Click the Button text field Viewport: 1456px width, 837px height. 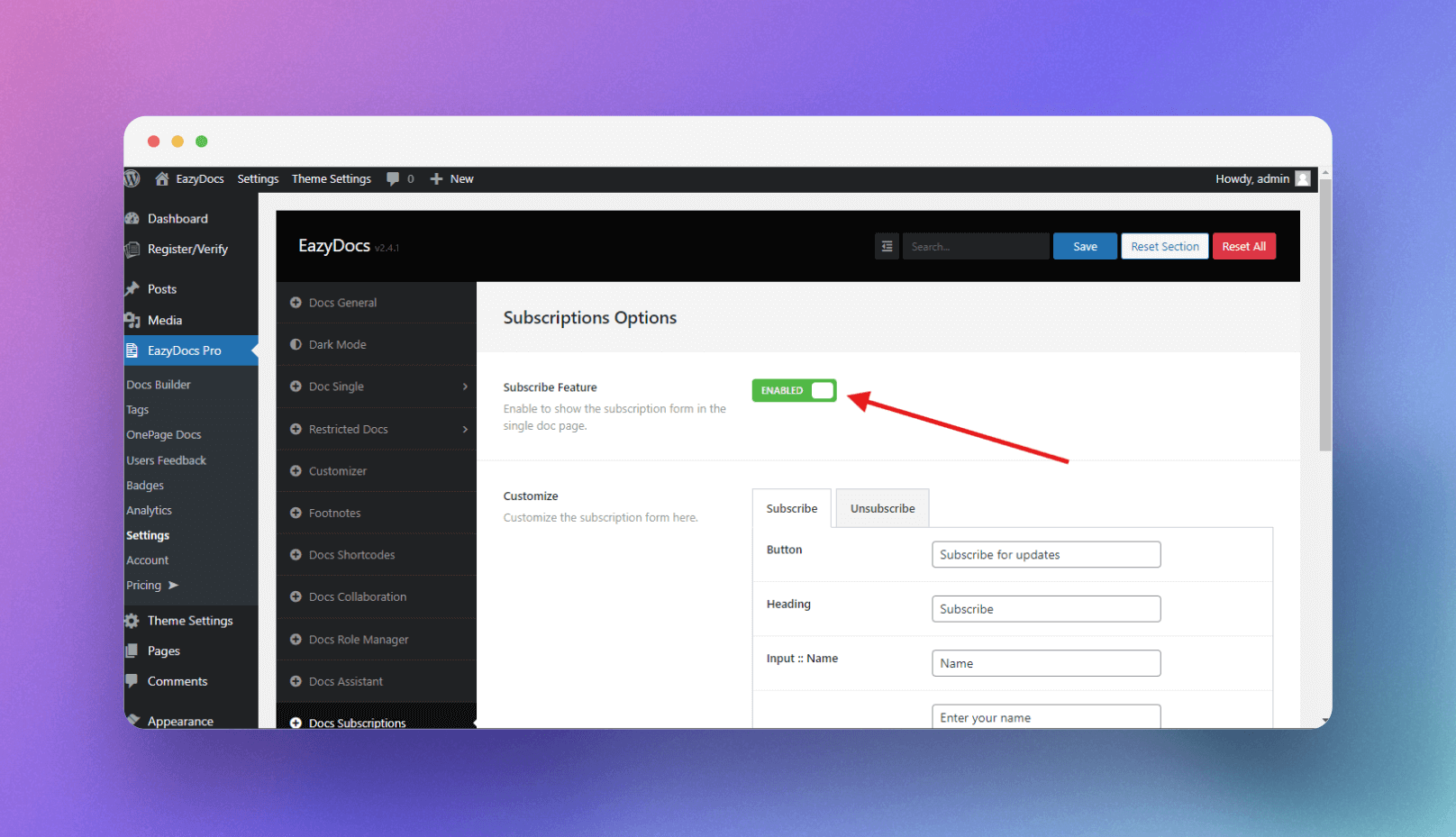(1046, 554)
